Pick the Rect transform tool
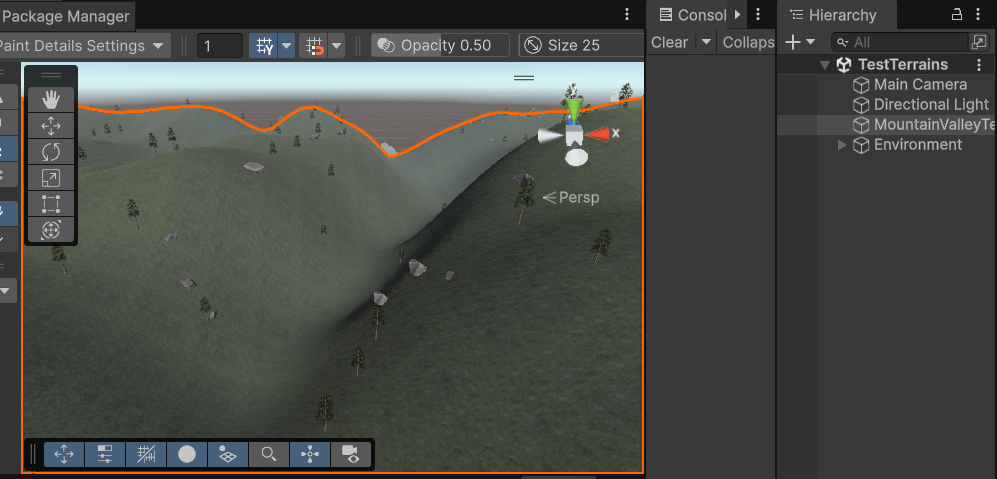The height and width of the screenshot is (479, 997). pyautogui.click(x=51, y=204)
